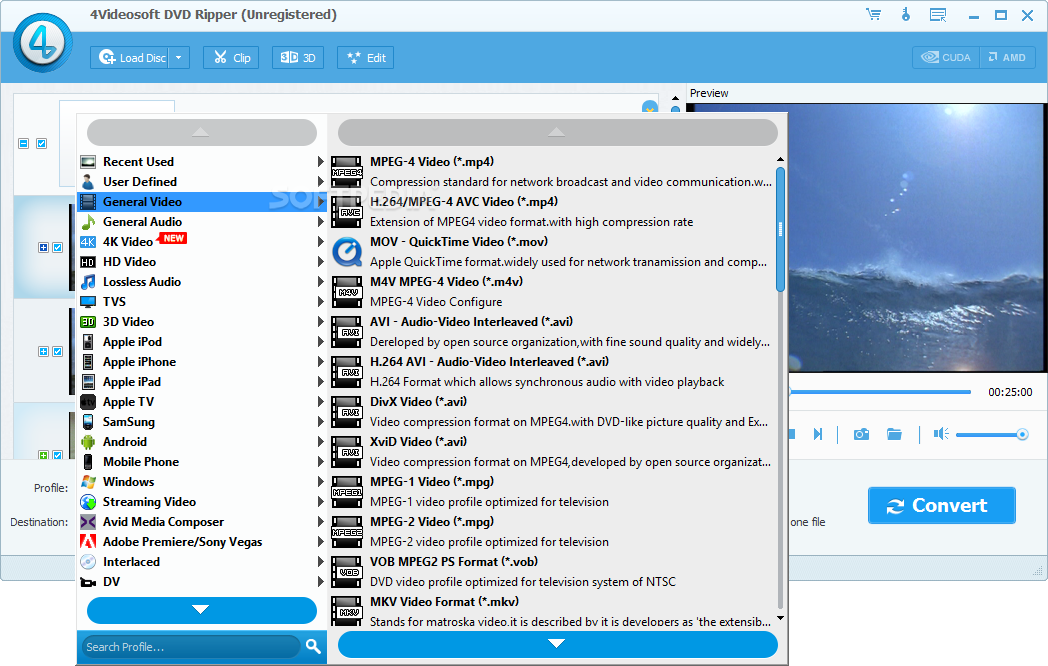
Task: Expand the Recent Used submenu arrow
Action: (320, 162)
